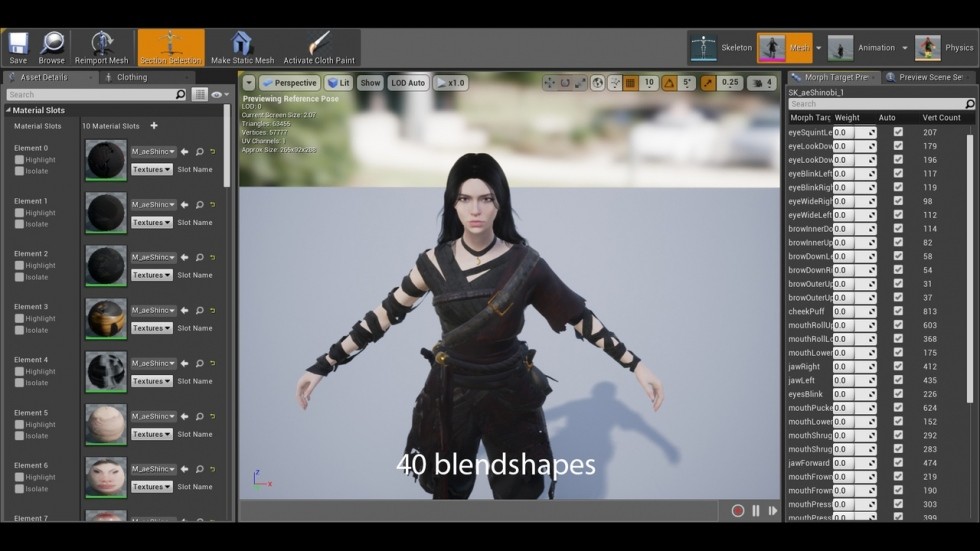Viewport: 980px width, 551px height.
Task: Pause the preview animation
Action: pos(756,510)
